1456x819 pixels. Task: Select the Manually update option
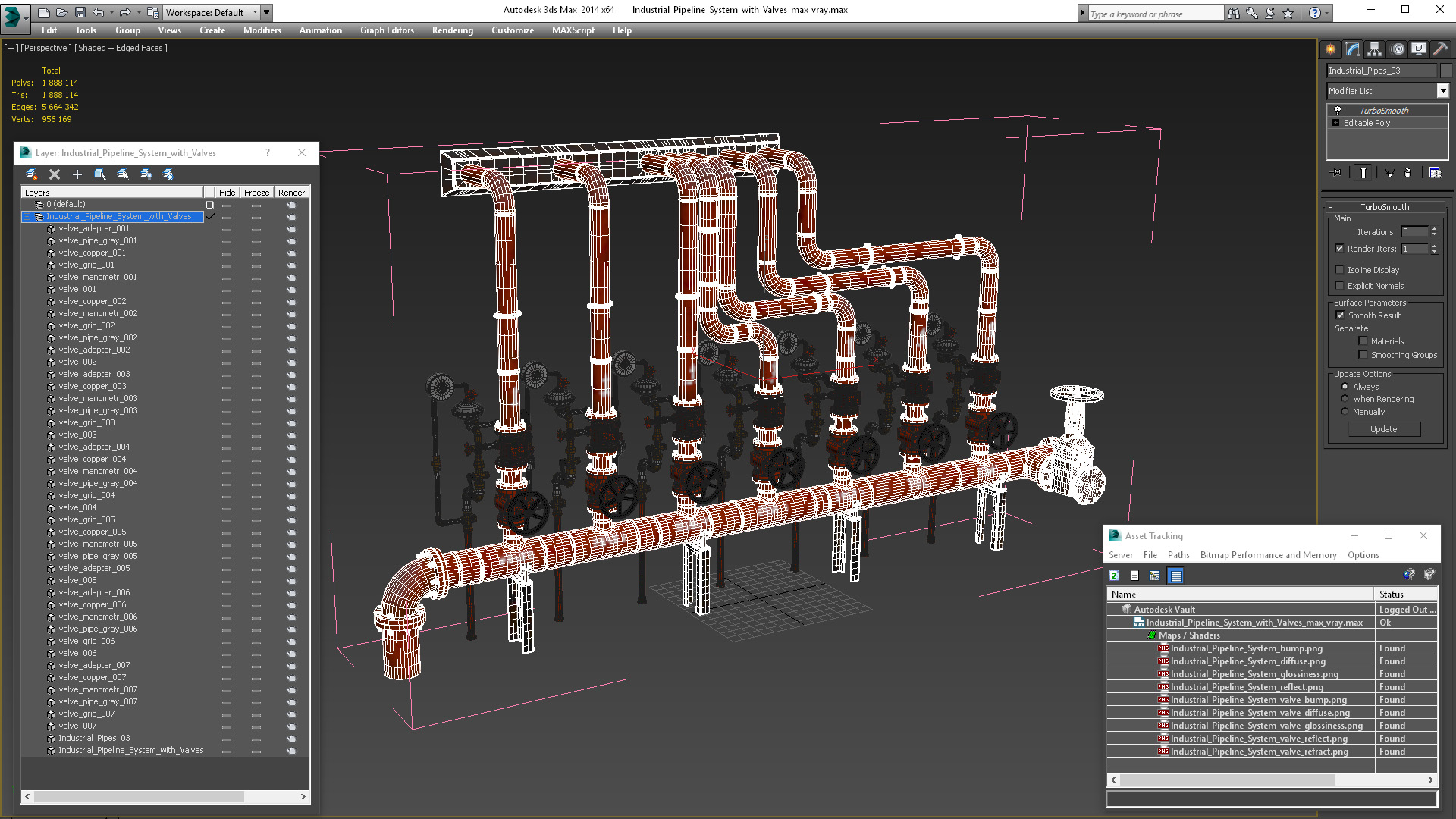tap(1345, 412)
